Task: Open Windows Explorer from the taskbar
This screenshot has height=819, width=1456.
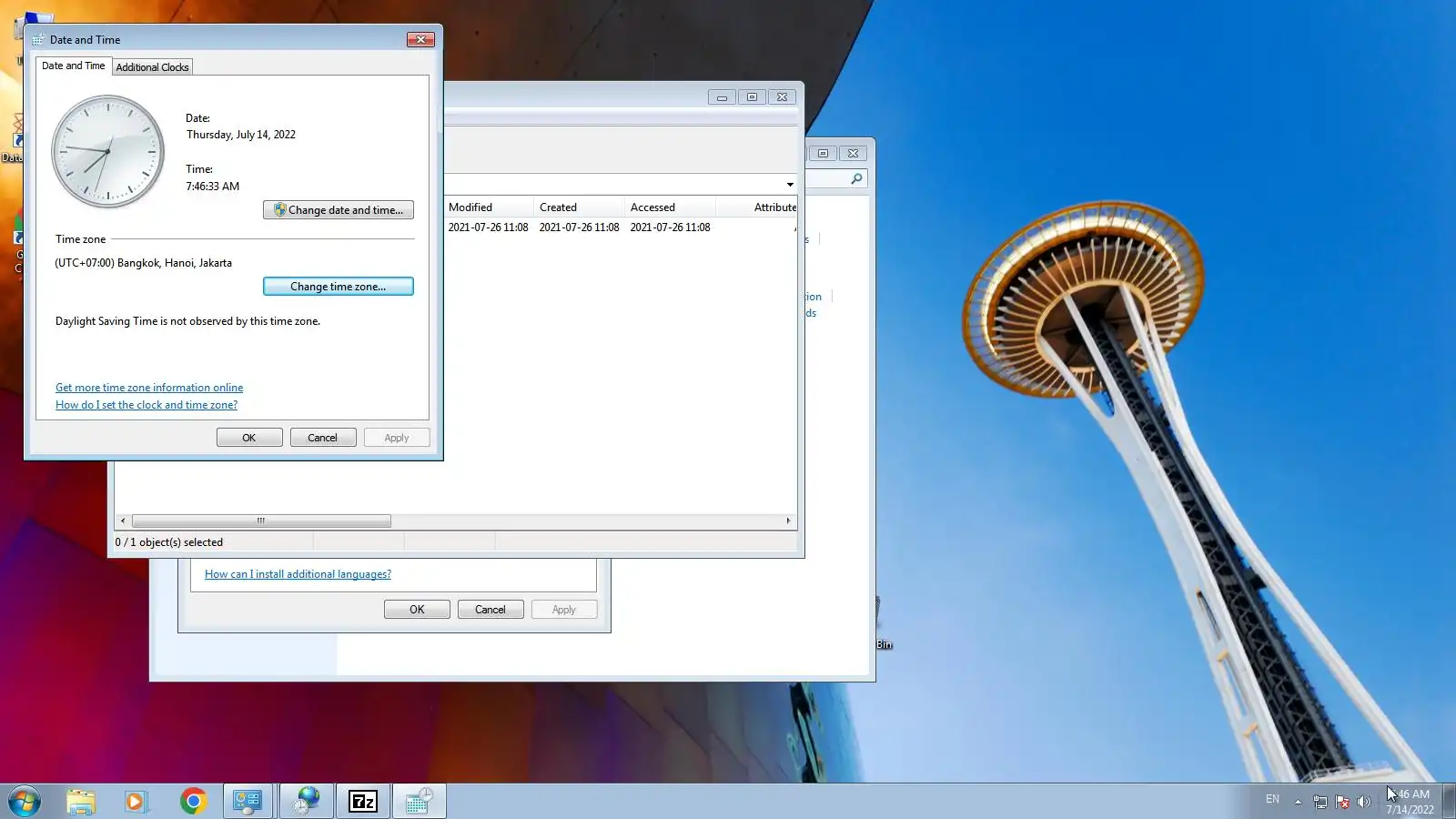Action: pos(81,801)
